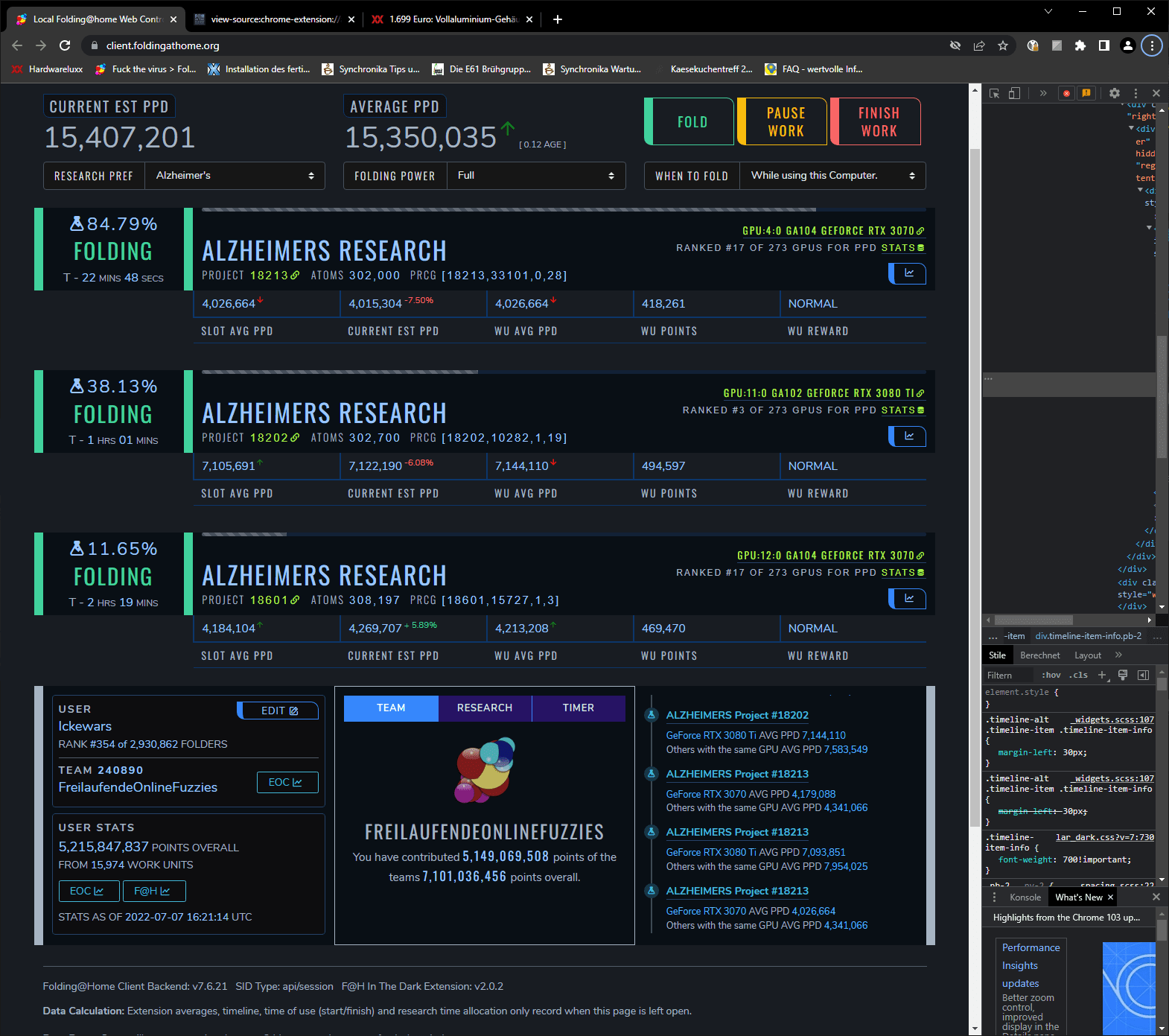Open the DevTools yellow issues counter

[x=1086, y=93]
